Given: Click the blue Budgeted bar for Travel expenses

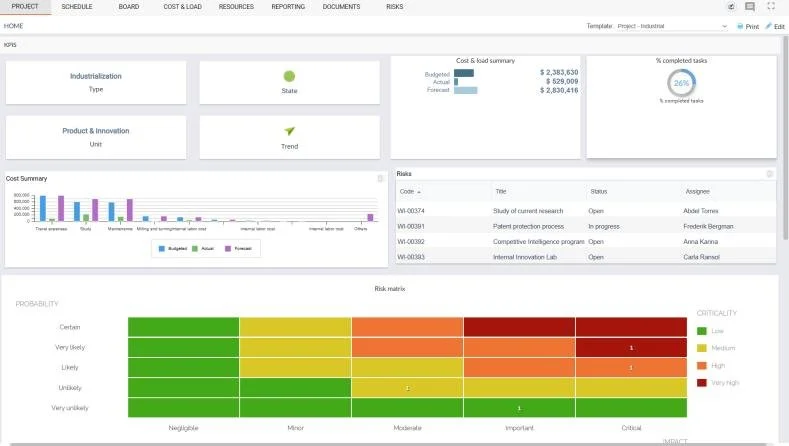Looking at the screenshot, I should point(43,208).
